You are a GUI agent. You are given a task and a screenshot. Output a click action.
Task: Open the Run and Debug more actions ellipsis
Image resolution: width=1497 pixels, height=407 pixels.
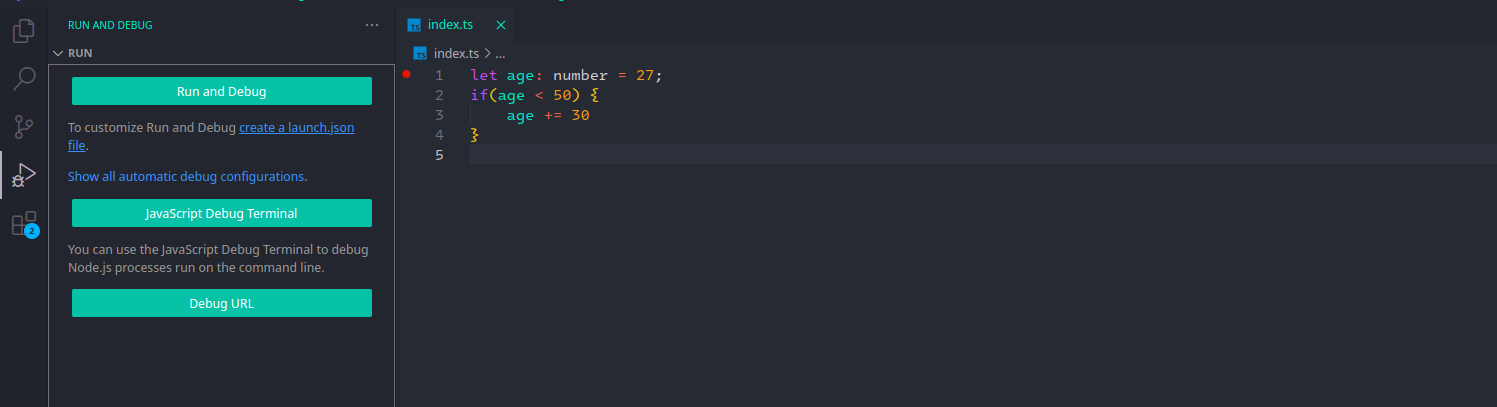point(372,25)
